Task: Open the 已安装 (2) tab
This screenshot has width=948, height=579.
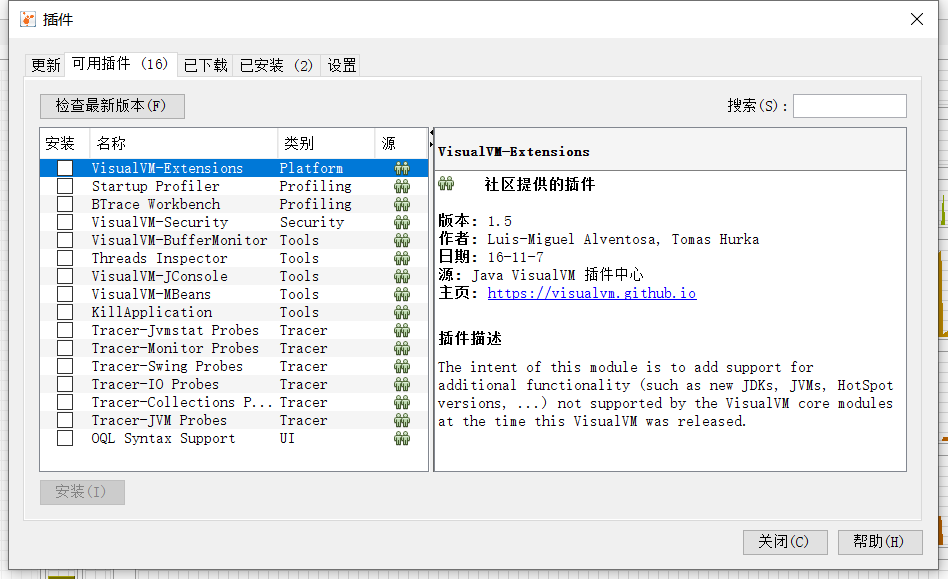Action: click(x=276, y=65)
